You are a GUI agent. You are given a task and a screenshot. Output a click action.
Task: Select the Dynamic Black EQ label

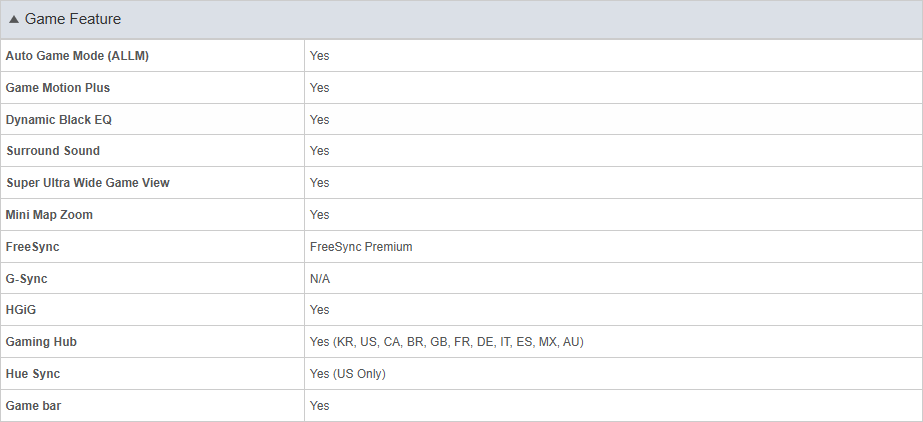[x=58, y=119]
